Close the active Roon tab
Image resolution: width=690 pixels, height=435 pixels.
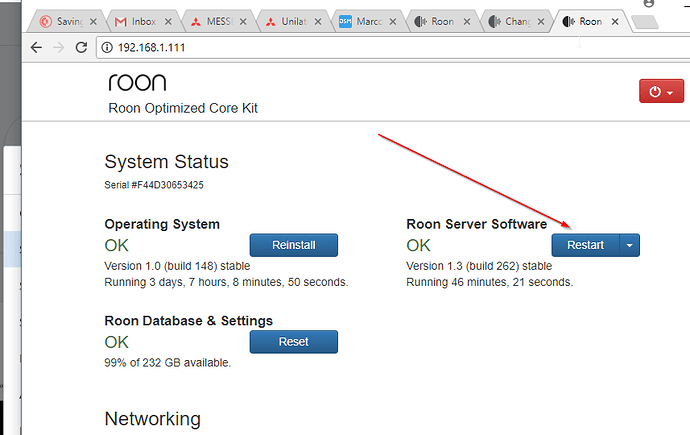tap(615, 22)
